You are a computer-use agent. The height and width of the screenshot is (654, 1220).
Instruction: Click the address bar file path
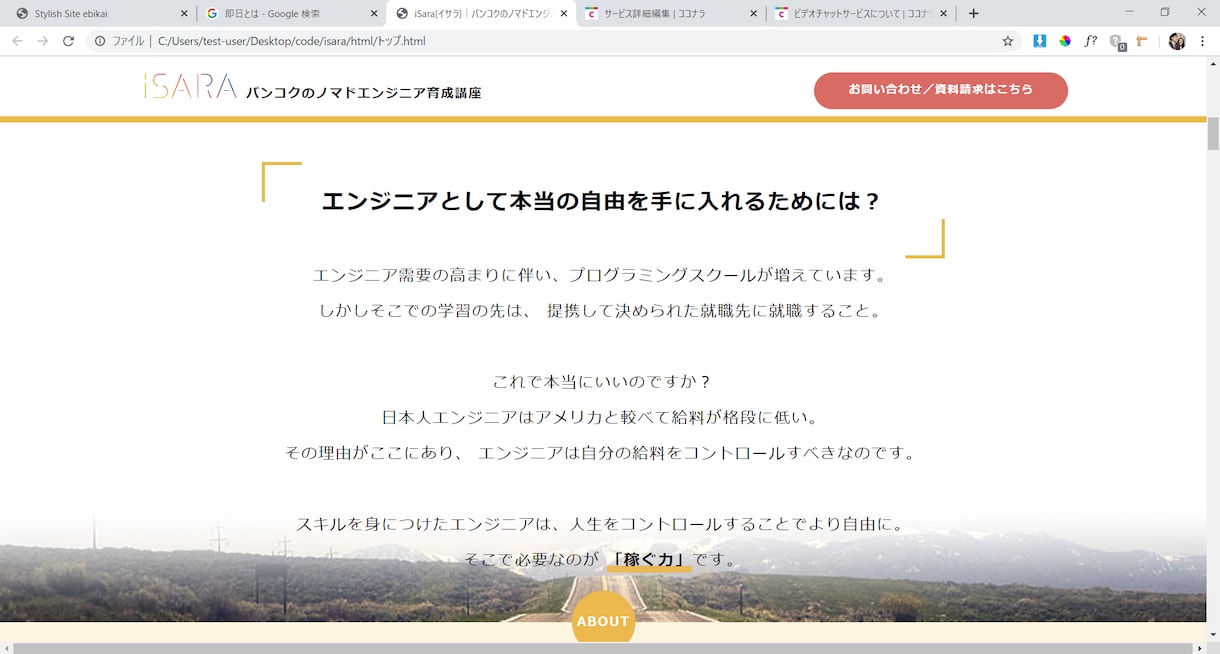tap(292, 41)
